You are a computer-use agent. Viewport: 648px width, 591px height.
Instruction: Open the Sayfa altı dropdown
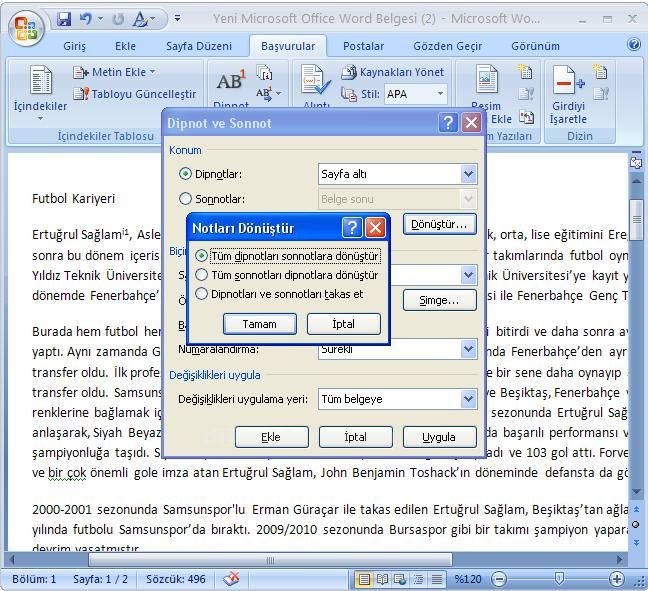pos(468,174)
